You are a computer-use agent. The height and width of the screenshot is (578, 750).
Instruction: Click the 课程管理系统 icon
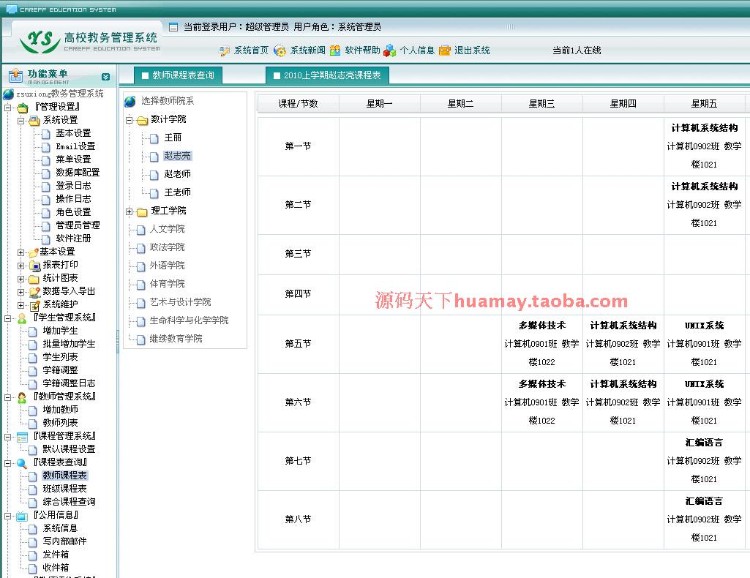point(22,437)
